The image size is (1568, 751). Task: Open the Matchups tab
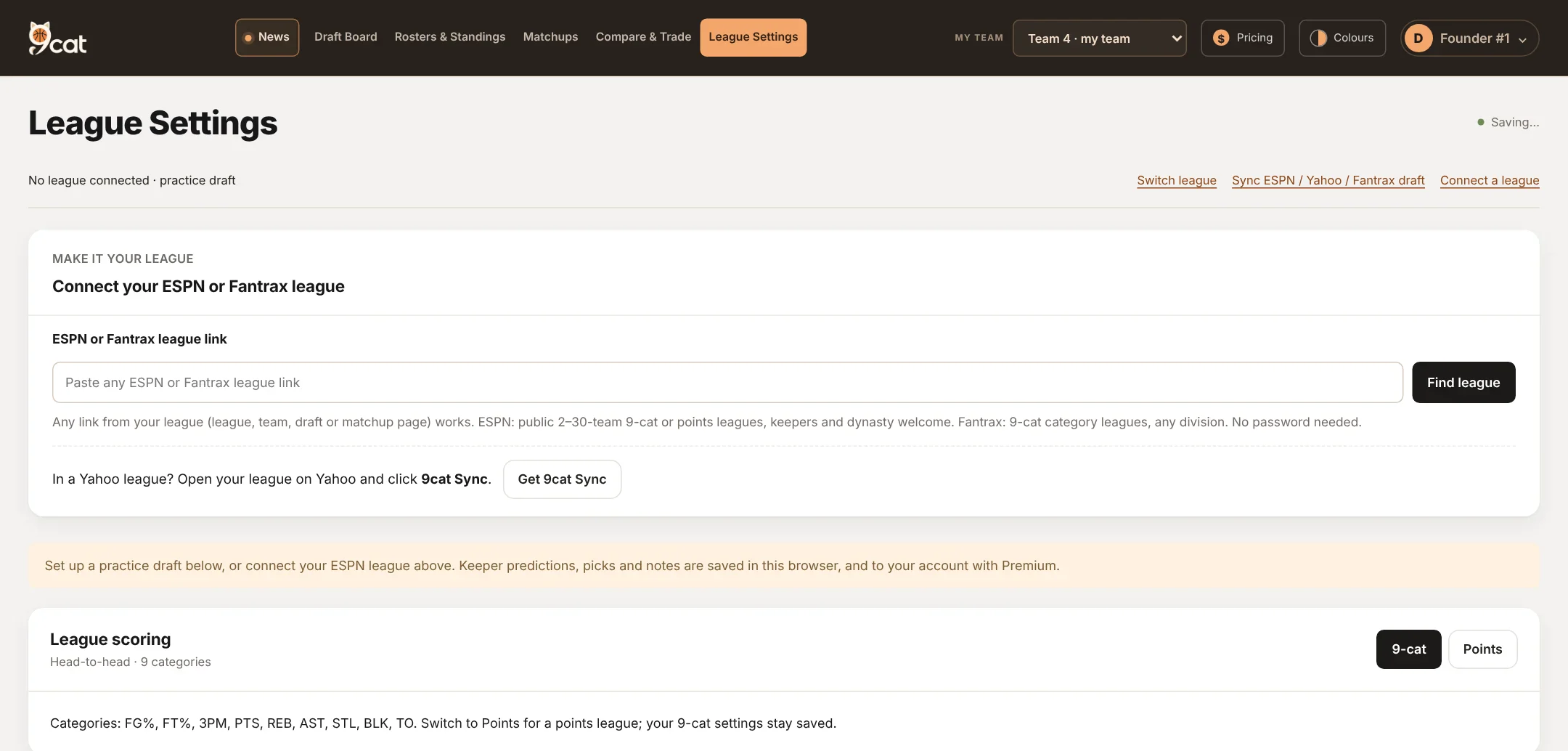(x=550, y=37)
